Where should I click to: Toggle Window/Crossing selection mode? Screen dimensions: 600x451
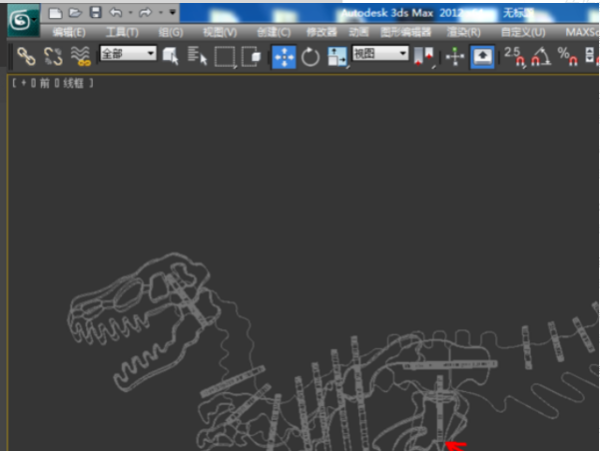[x=251, y=56]
